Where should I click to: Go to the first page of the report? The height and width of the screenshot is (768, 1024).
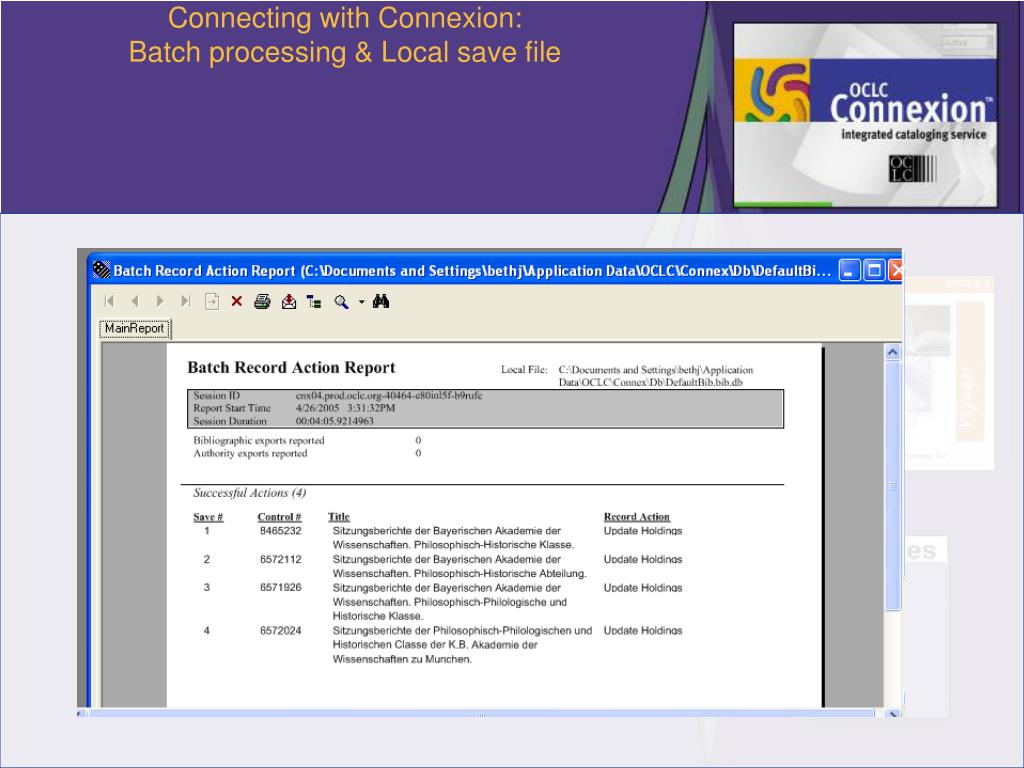109,301
